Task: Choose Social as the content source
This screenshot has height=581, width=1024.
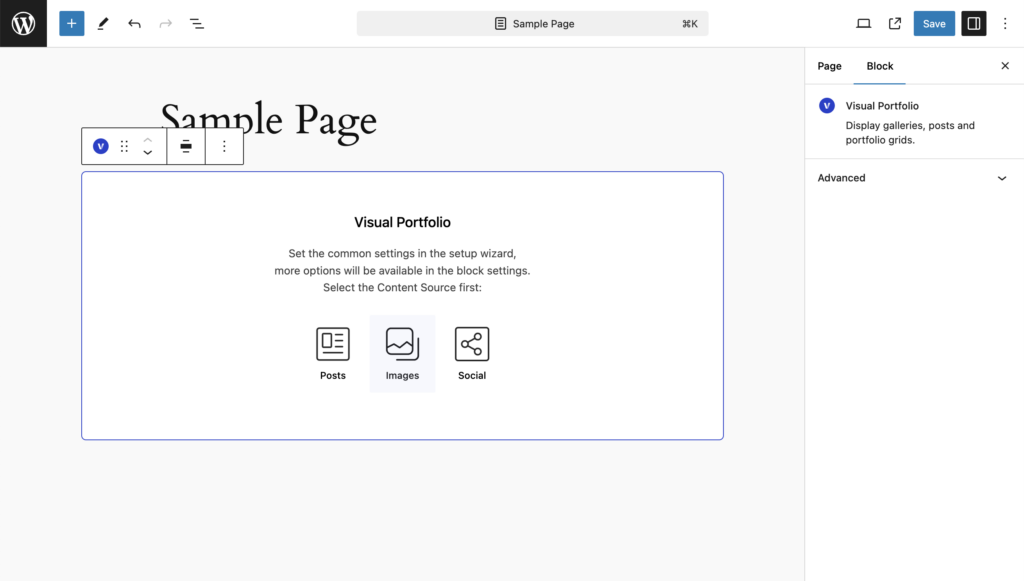Action: pos(472,354)
